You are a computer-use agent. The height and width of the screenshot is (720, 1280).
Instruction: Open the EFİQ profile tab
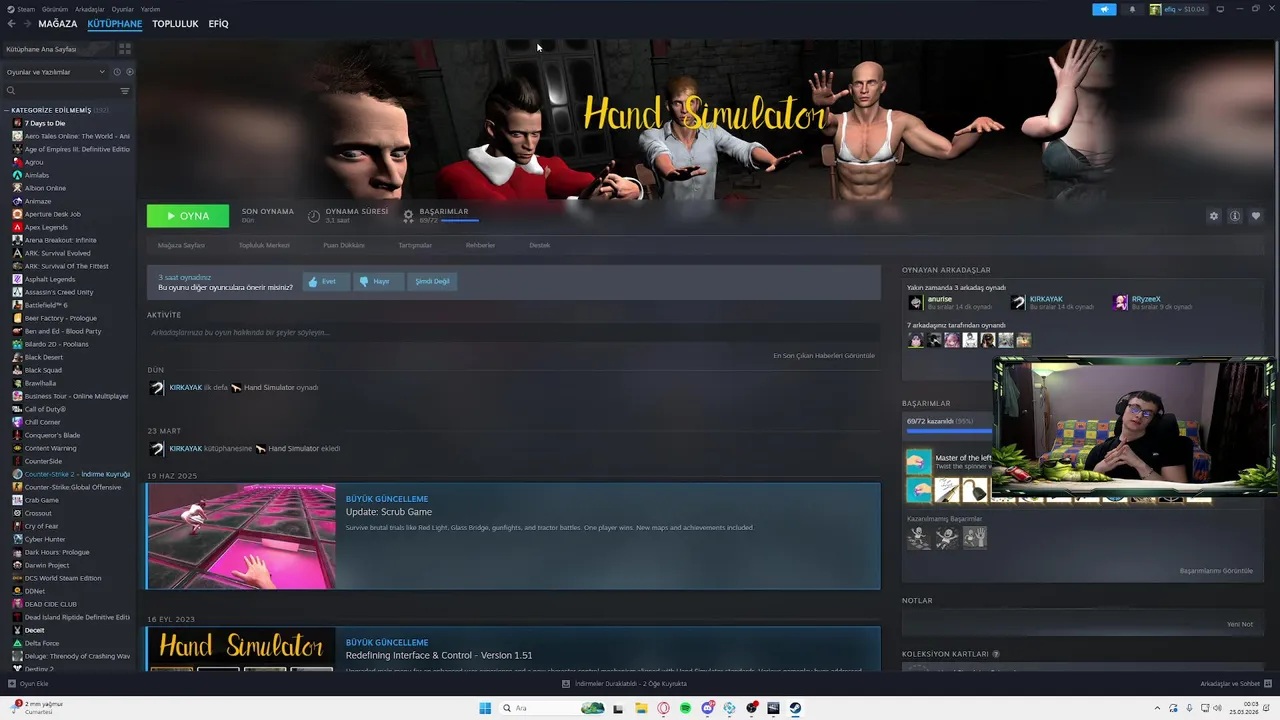[x=218, y=24]
